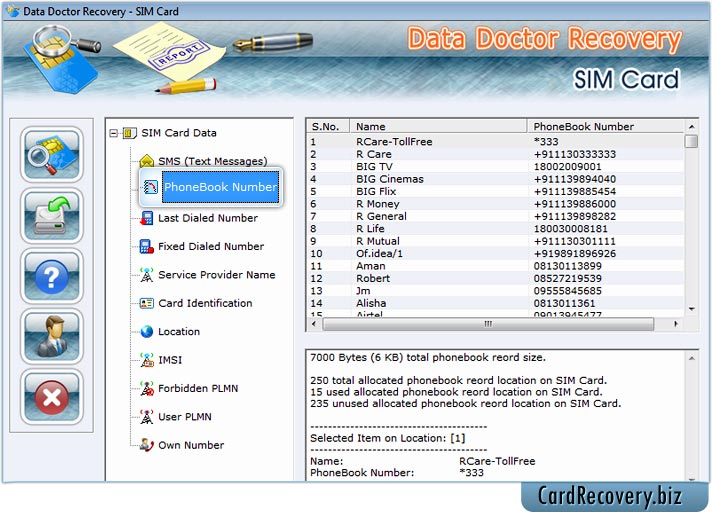Select the BIG TV contact row
Screen dimensions: 712x512
496,167
